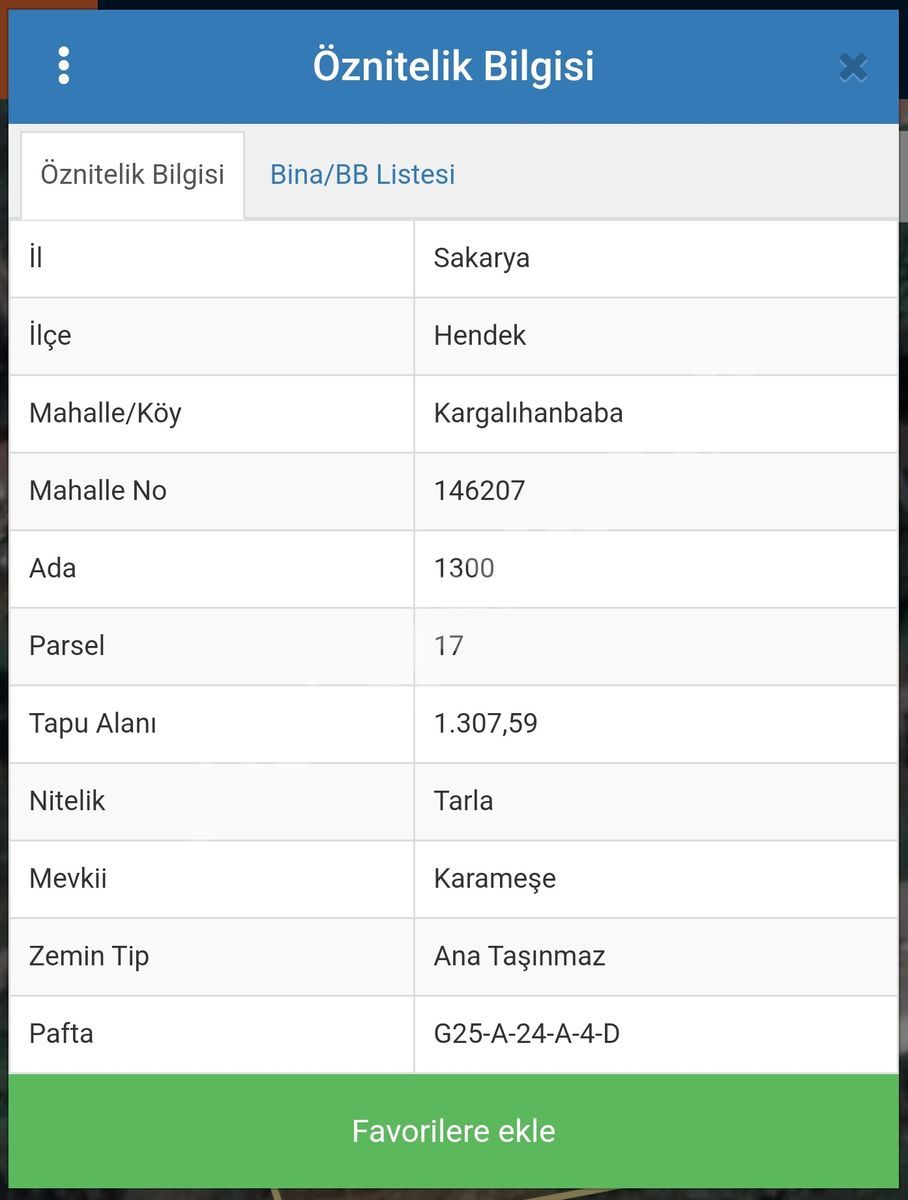Click the Hendek district value
The image size is (908, 1200).
coord(480,335)
